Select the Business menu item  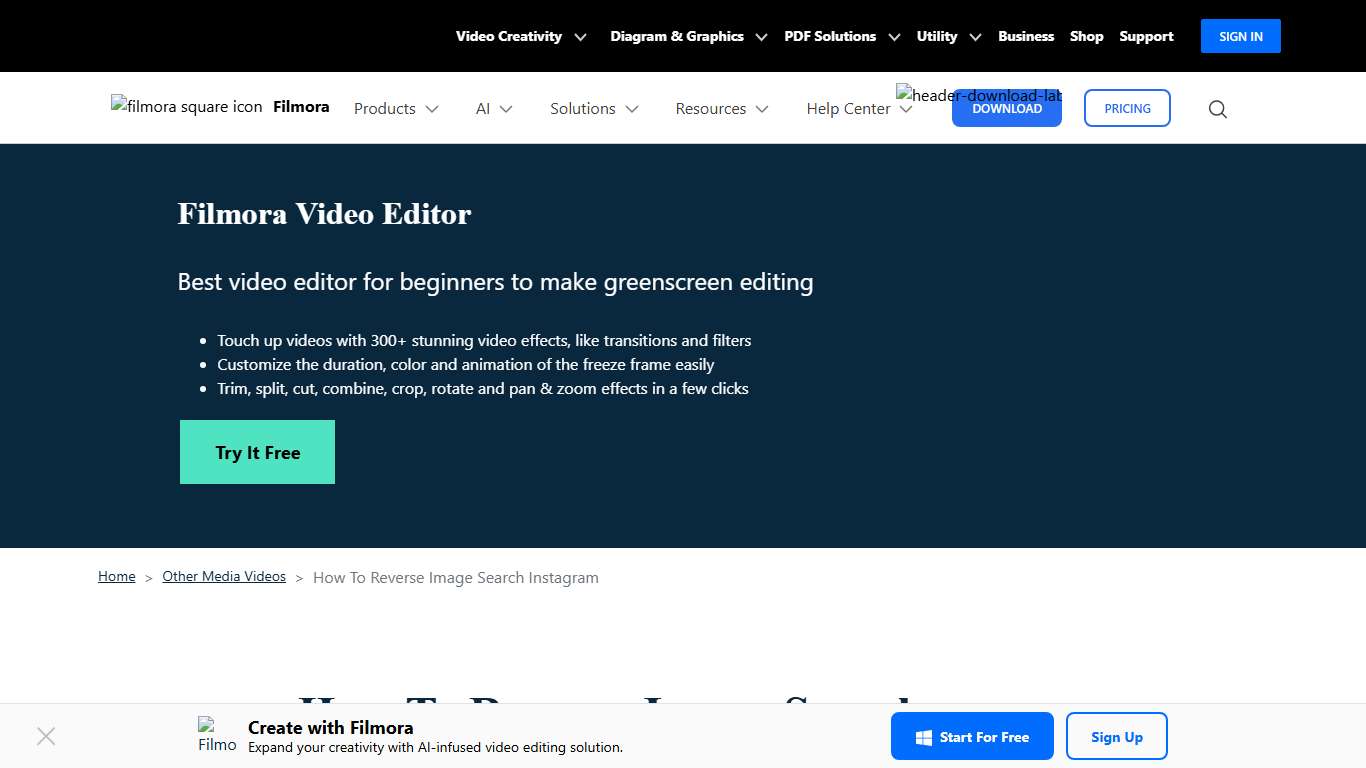(1026, 36)
